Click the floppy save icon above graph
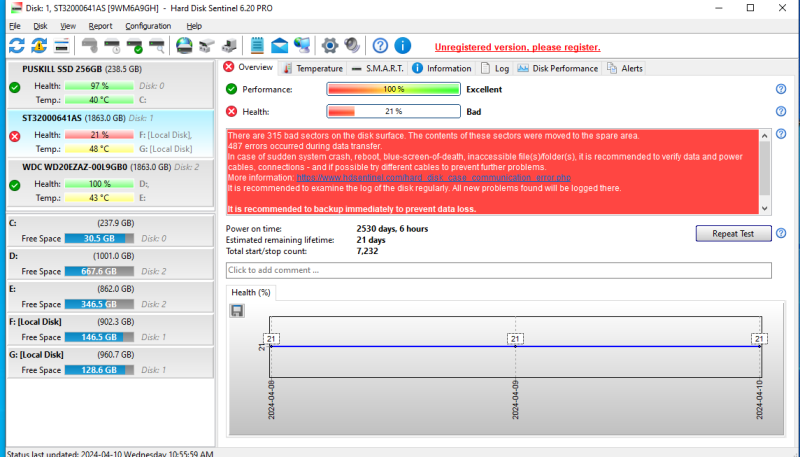 (x=237, y=311)
